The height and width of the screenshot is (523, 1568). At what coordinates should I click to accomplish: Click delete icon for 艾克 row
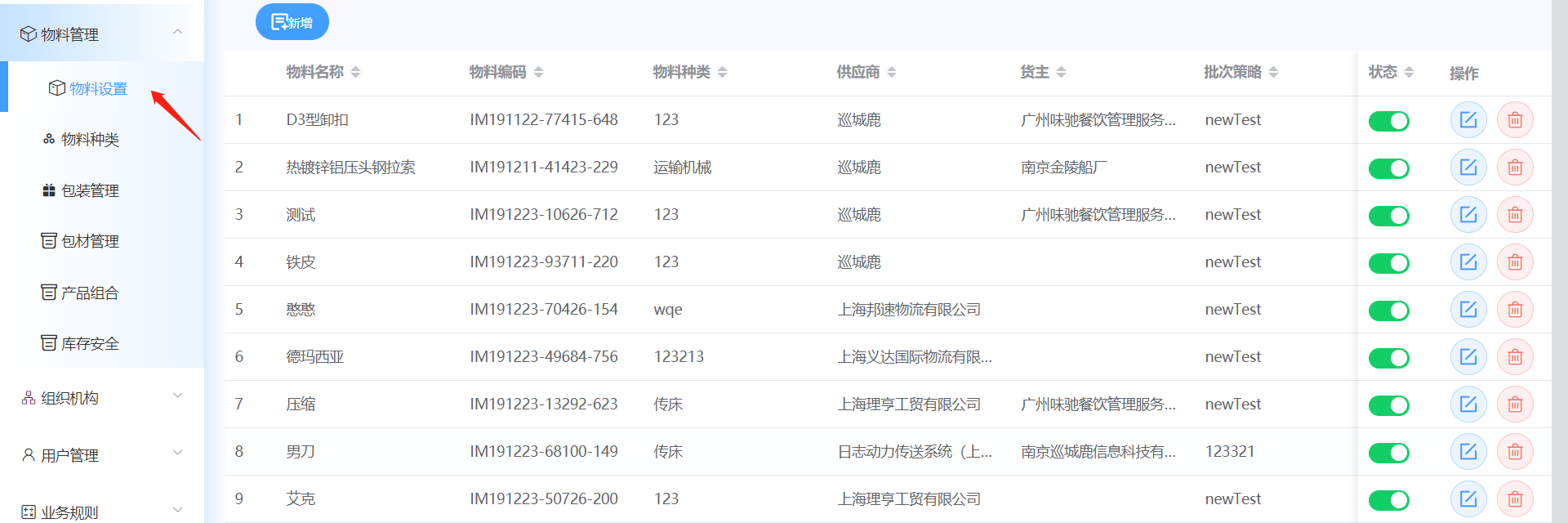pos(1515,499)
